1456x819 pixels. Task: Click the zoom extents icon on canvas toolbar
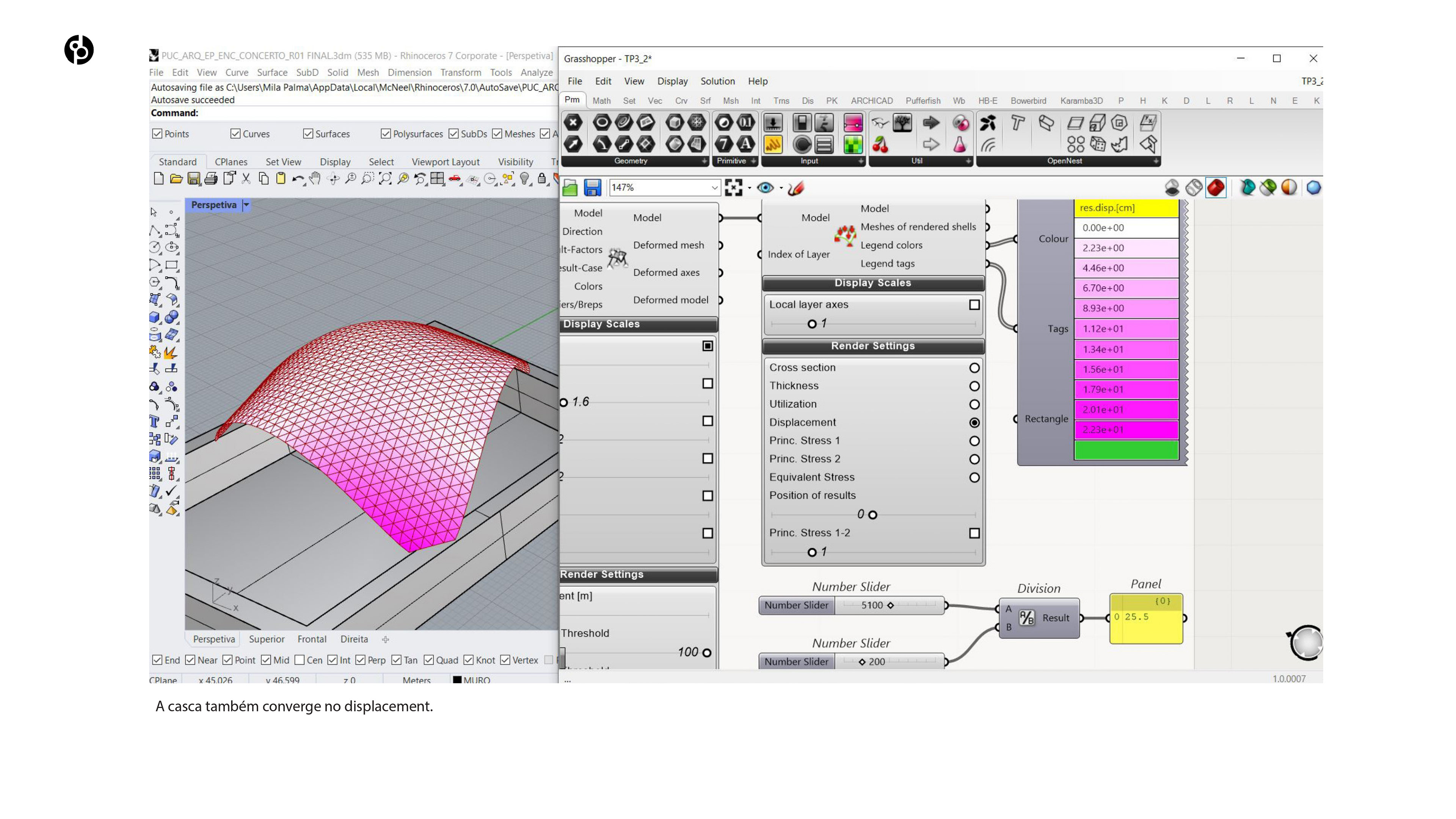click(x=733, y=188)
